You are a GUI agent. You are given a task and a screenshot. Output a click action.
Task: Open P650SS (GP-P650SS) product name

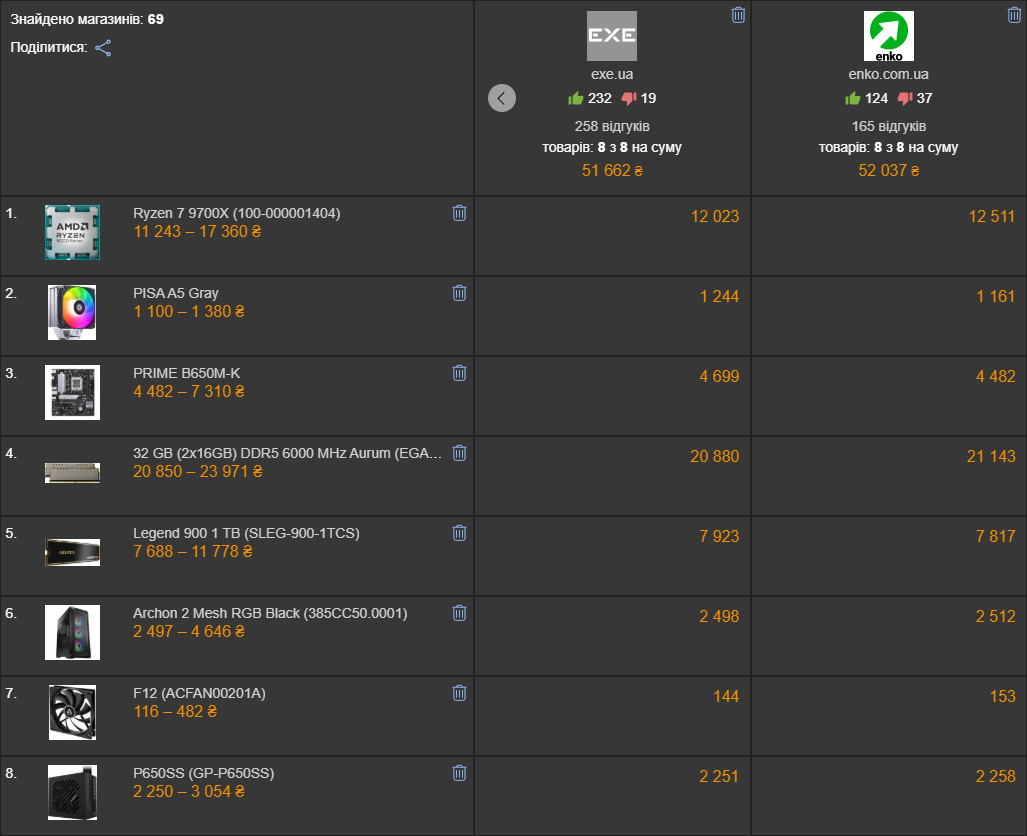click(x=204, y=772)
